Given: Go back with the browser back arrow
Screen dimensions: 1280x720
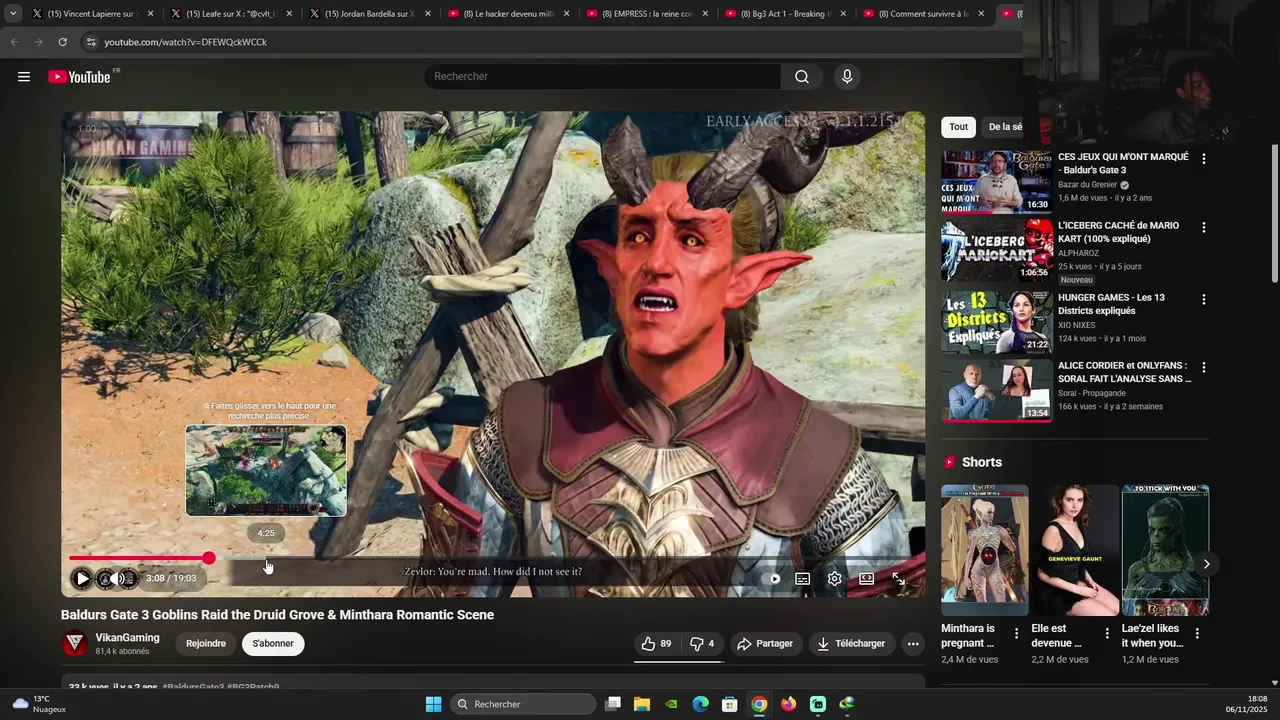Looking at the screenshot, I should (14, 42).
